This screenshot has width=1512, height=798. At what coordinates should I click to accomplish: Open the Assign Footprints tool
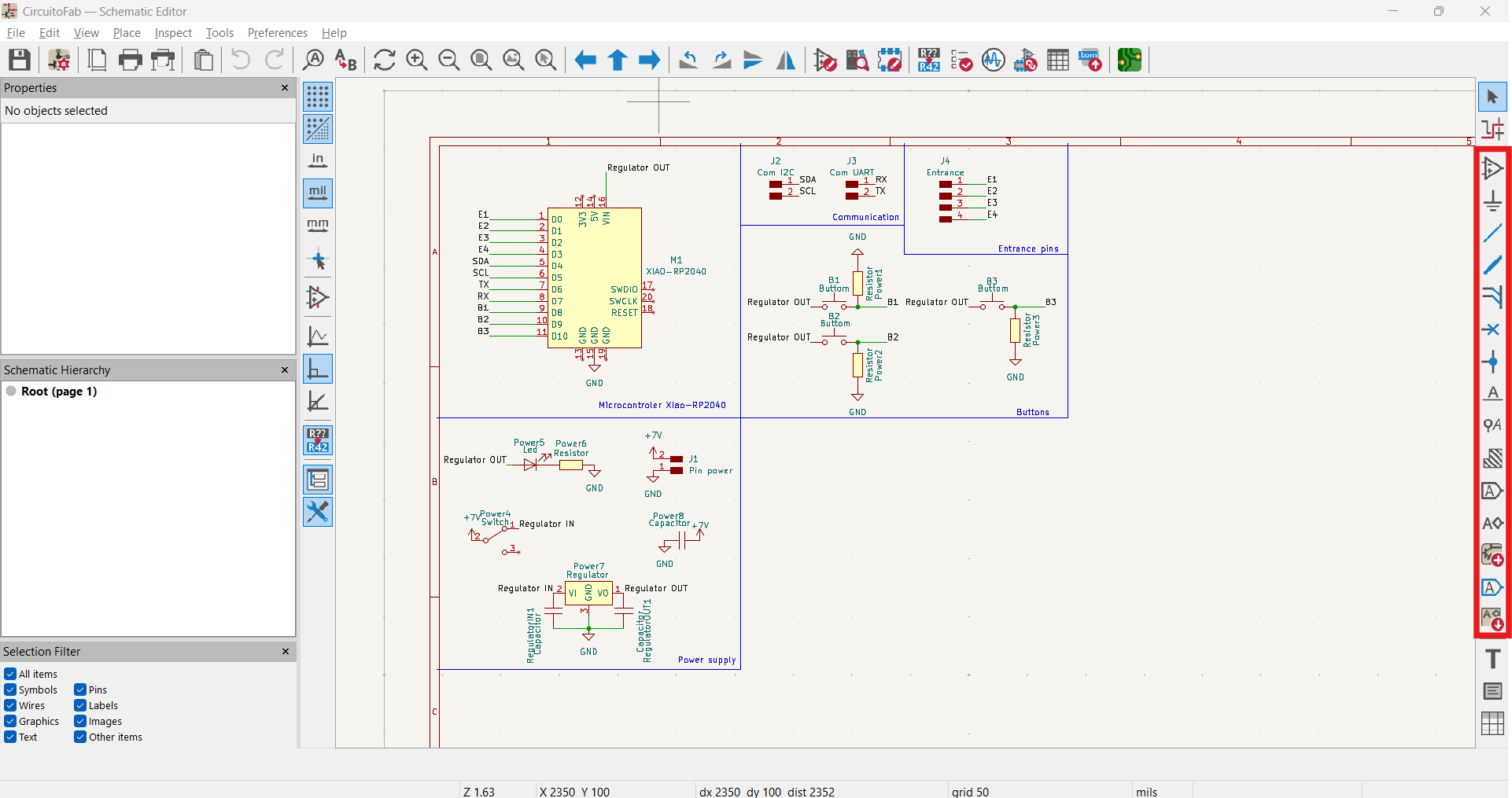[x=1026, y=60]
